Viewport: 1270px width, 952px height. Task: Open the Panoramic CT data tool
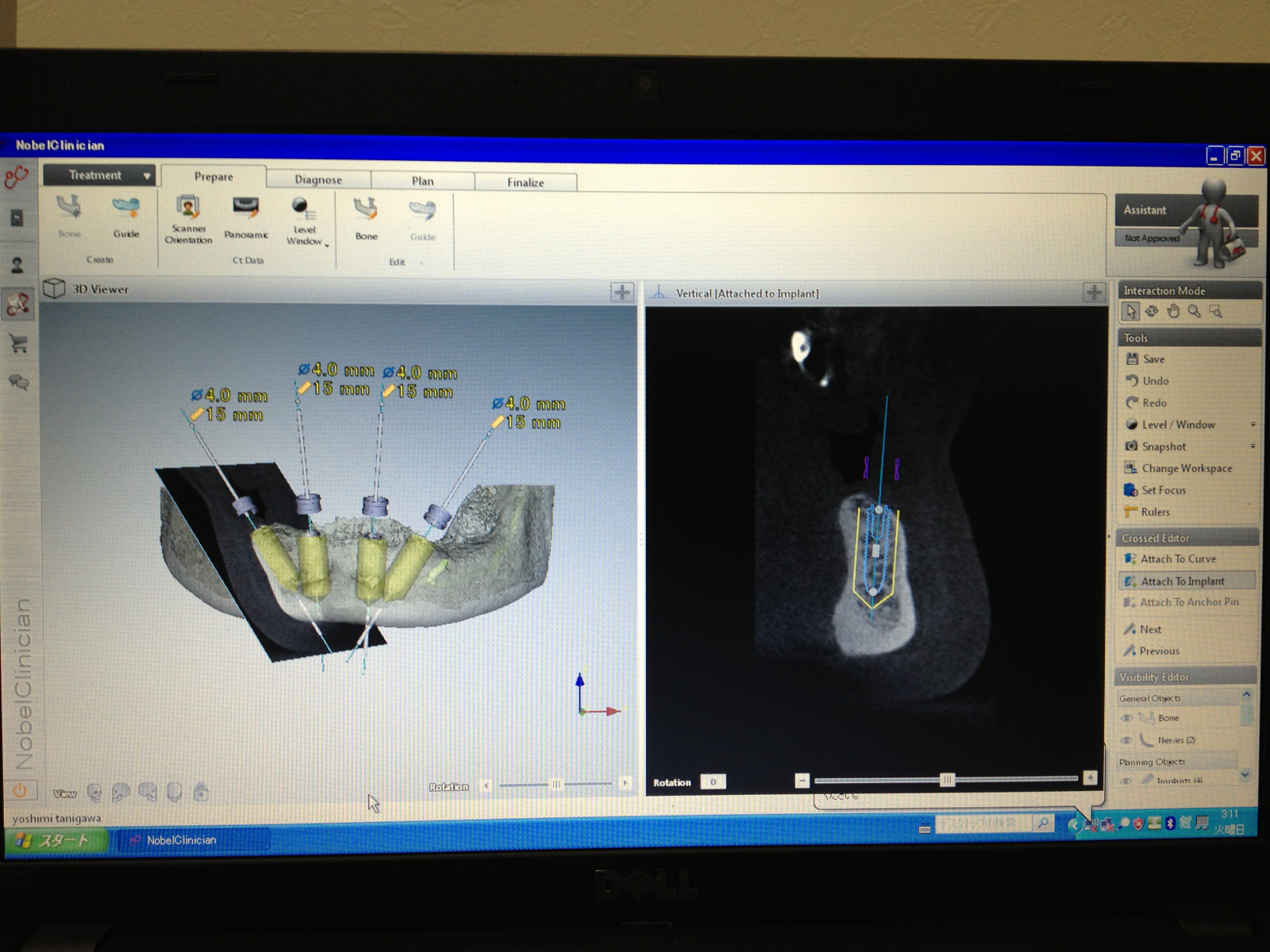pos(246,218)
